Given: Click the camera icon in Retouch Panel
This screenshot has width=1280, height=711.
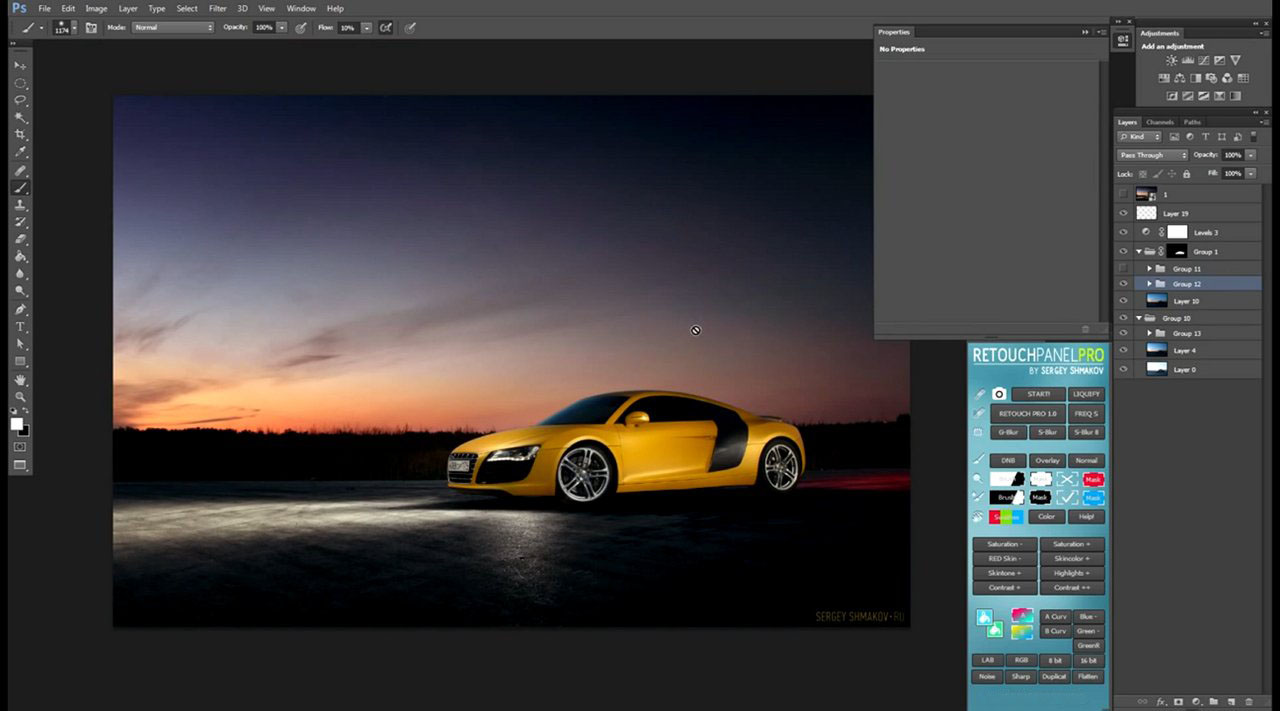Looking at the screenshot, I should 998,394.
